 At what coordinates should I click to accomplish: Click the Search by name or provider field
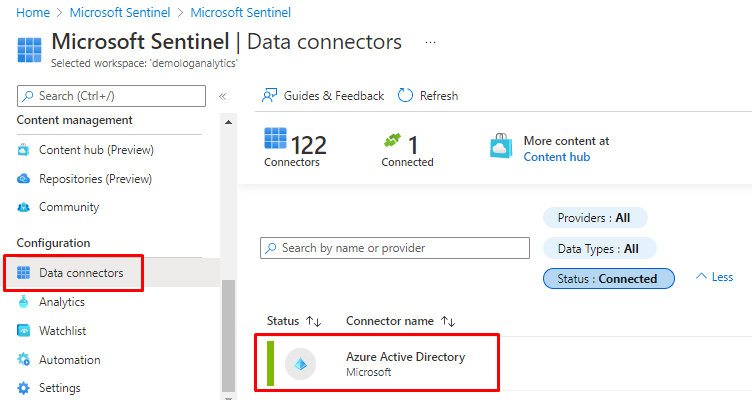395,248
